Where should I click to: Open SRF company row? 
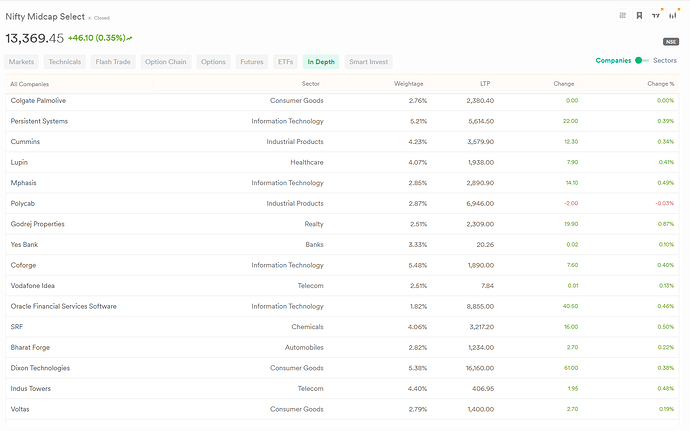click(x=342, y=327)
